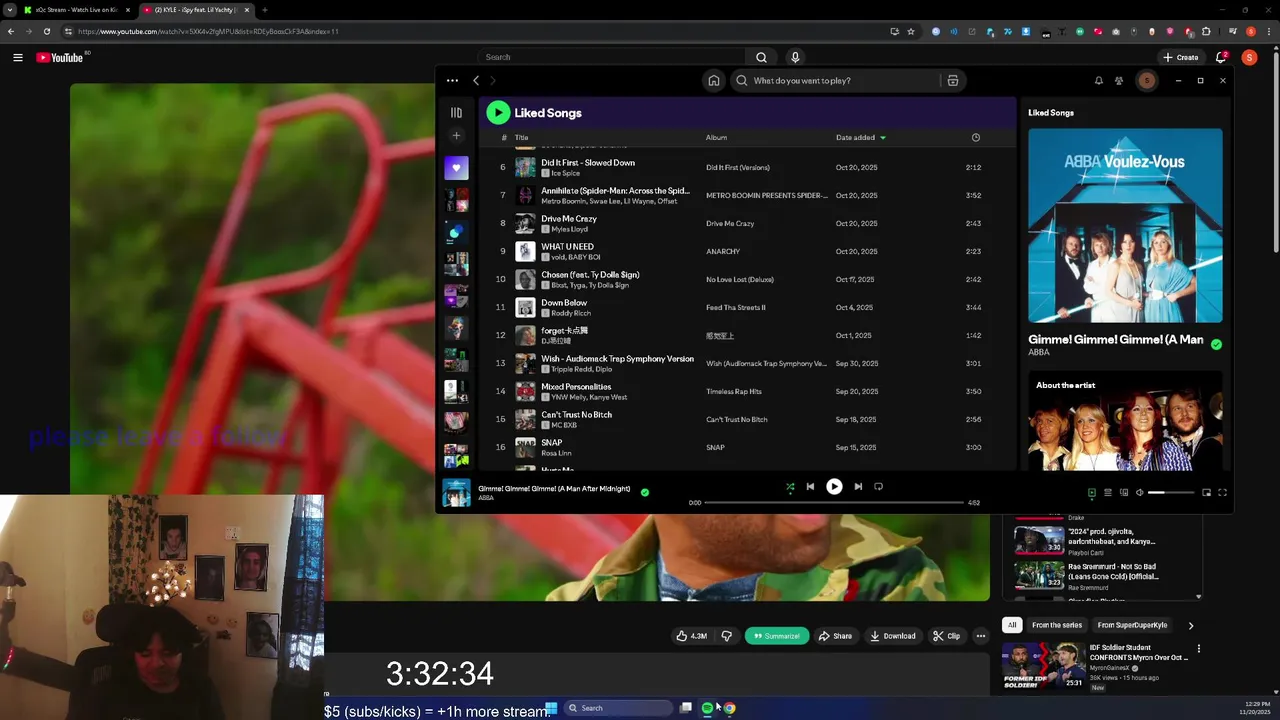This screenshot has width=1280, height=720.
Task: Open the Spotify mini player
Action: tap(1206, 492)
